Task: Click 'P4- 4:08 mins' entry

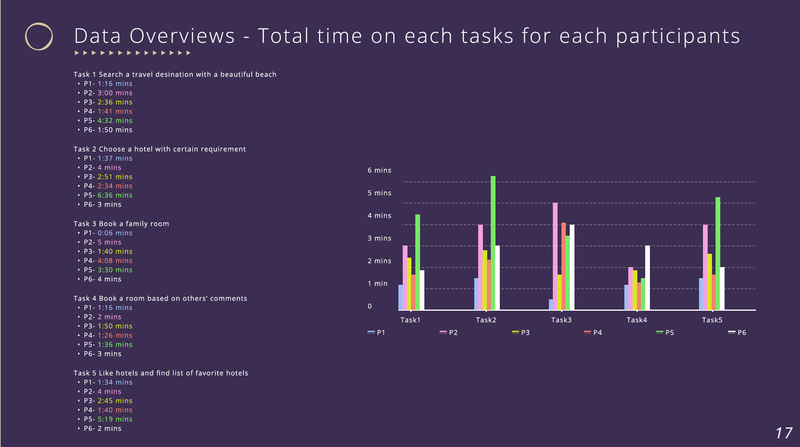Action: (108, 260)
